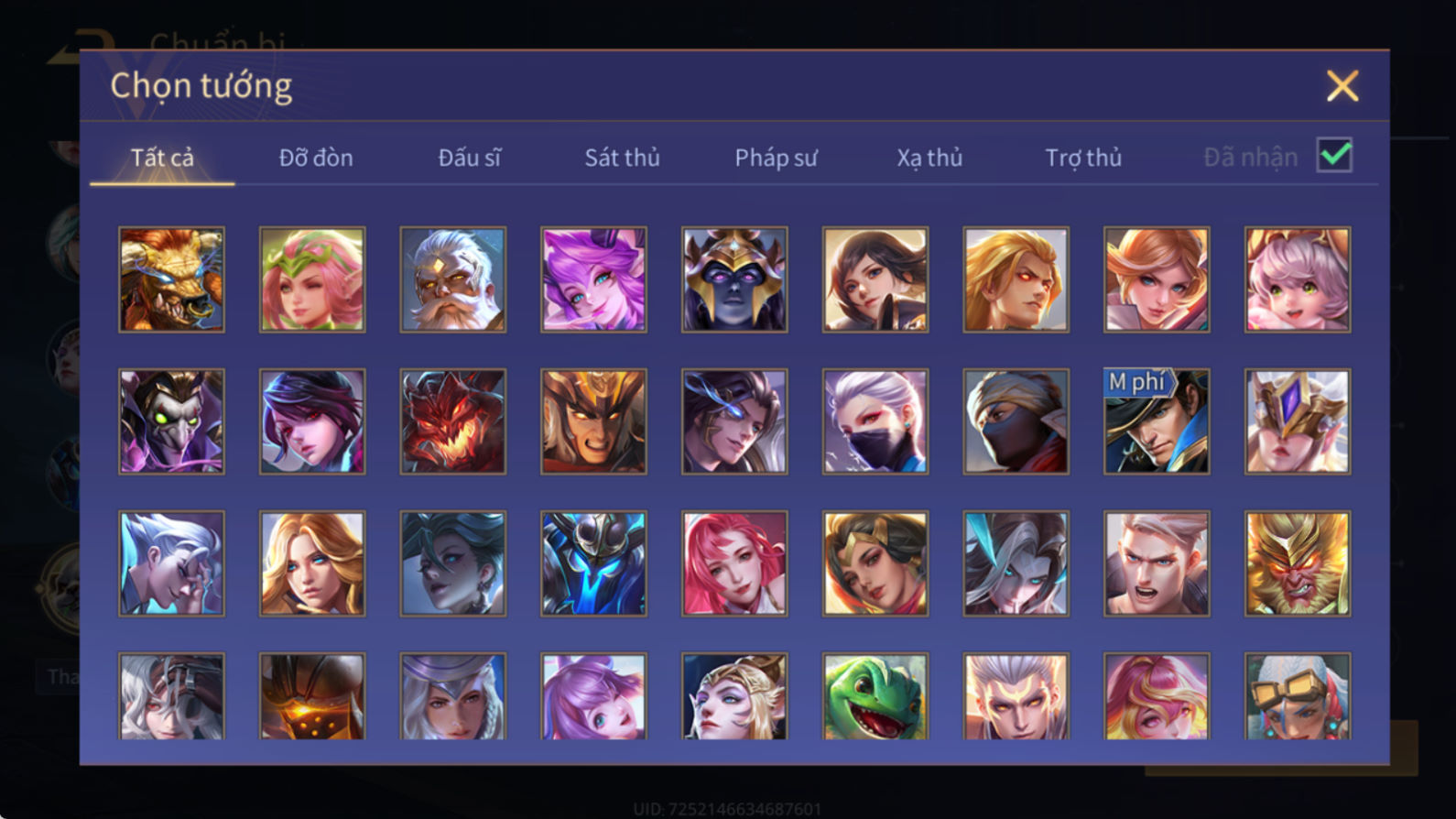
Task: Pick the white-bearded old man hero
Action: click(453, 279)
